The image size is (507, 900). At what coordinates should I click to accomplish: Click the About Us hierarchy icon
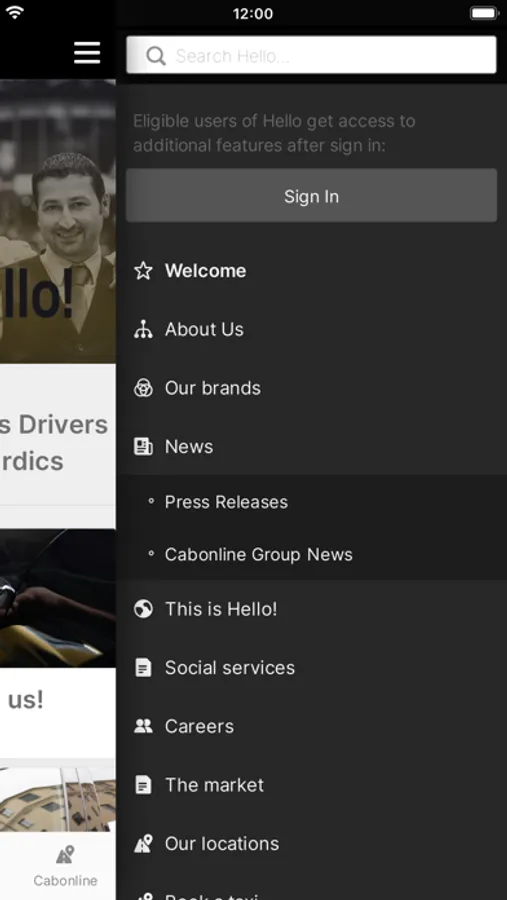pos(143,329)
